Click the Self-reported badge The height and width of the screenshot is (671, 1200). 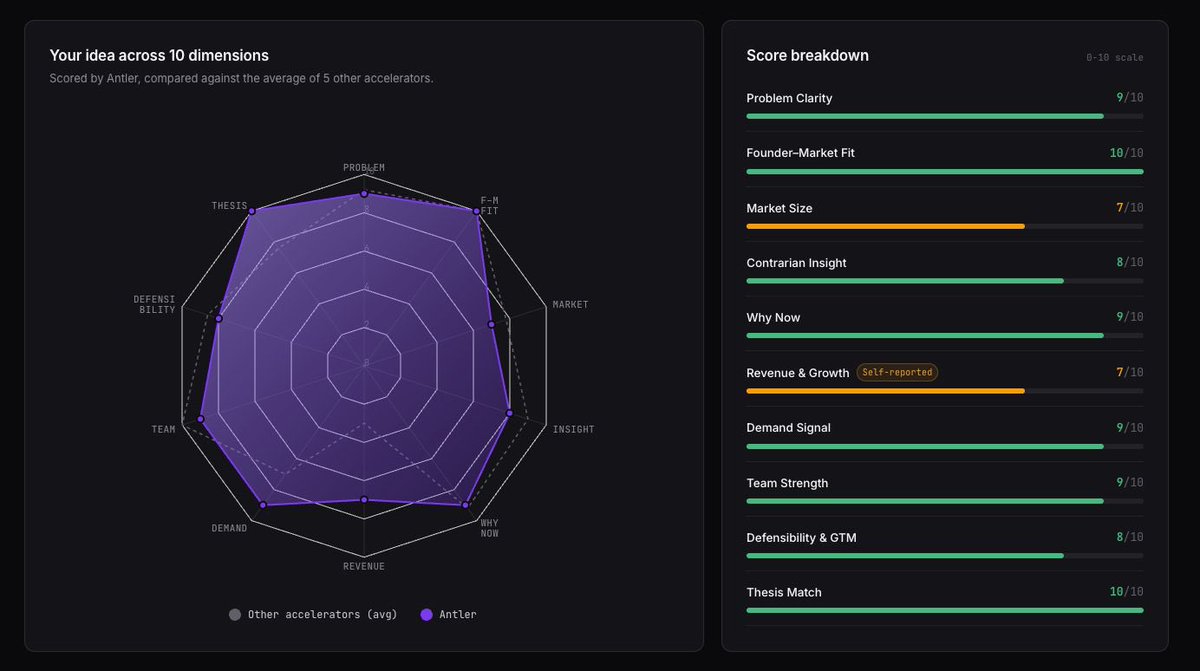[897, 372]
